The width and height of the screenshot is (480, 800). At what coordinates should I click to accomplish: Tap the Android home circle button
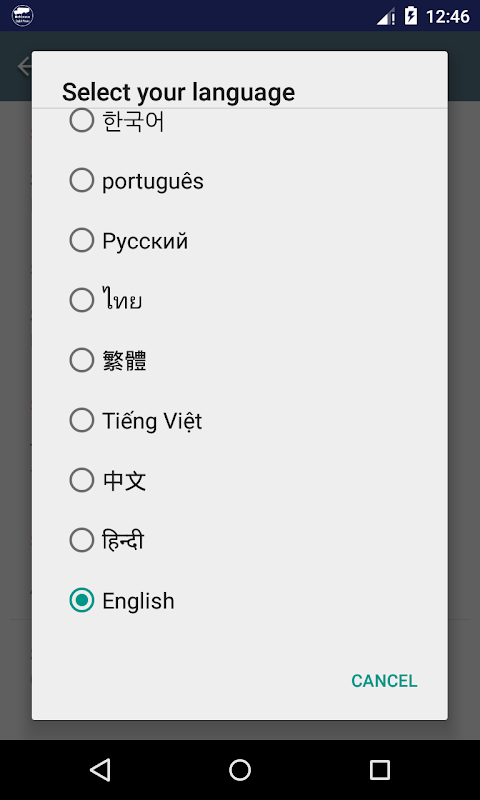240,769
